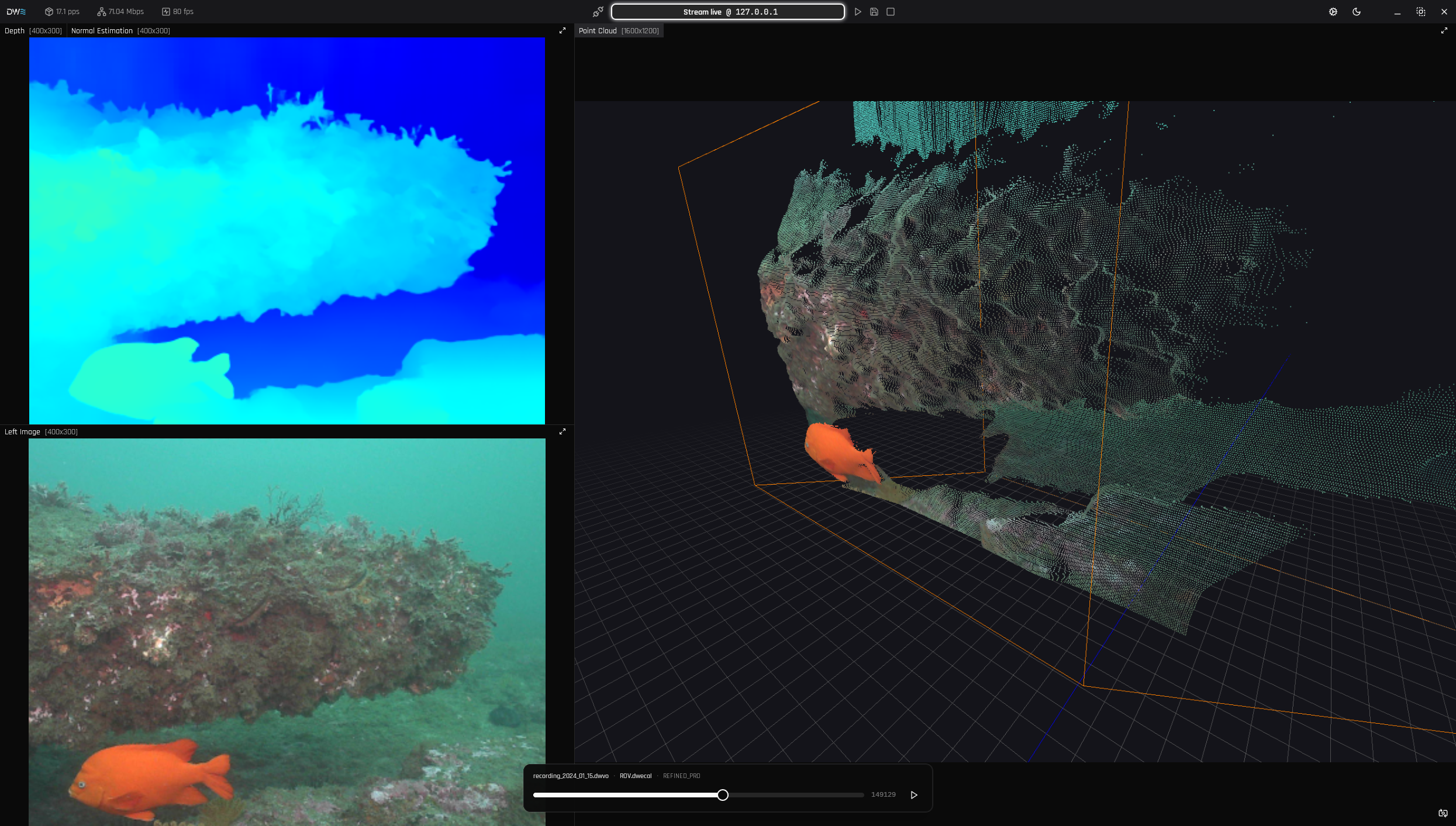Expand the Left Image panel to fullscreen
The height and width of the screenshot is (826, 1456).
click(562, 431)
